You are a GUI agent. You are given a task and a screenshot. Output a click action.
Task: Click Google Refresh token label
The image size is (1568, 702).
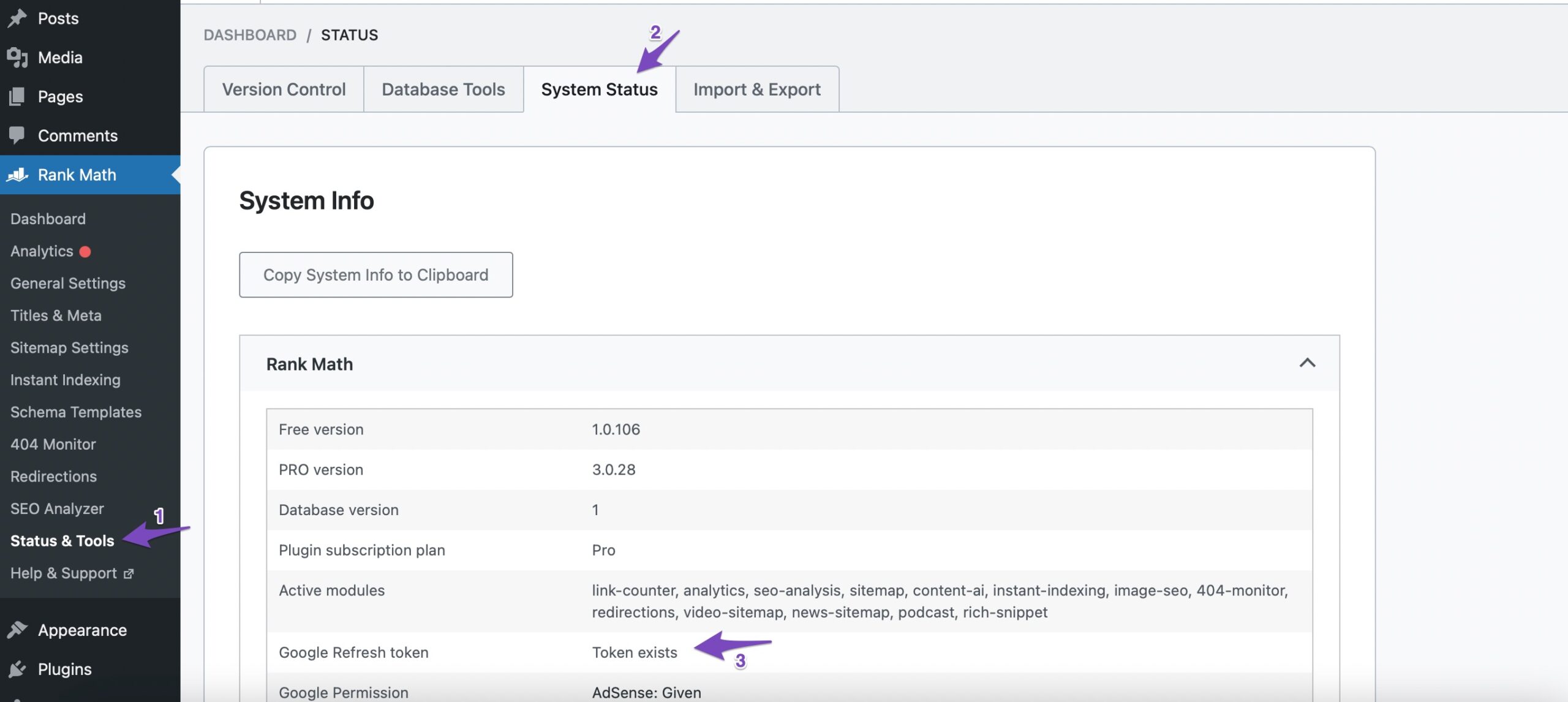353,652
